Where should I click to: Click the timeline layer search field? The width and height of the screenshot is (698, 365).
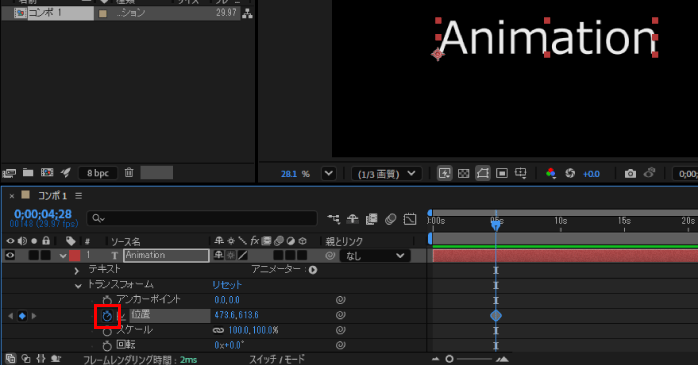202,218
